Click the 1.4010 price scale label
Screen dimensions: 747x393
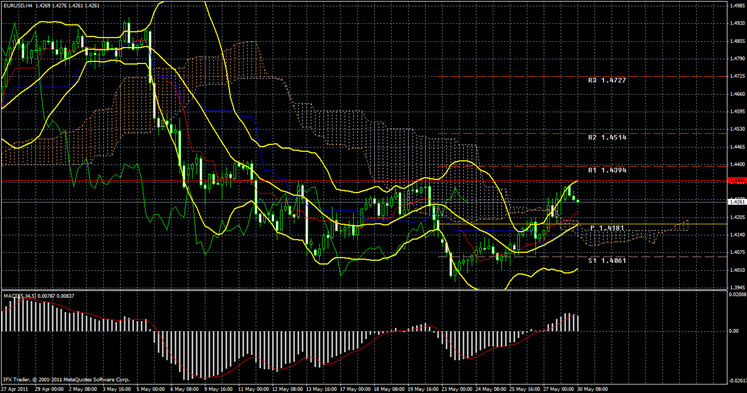tap(737, 271)
